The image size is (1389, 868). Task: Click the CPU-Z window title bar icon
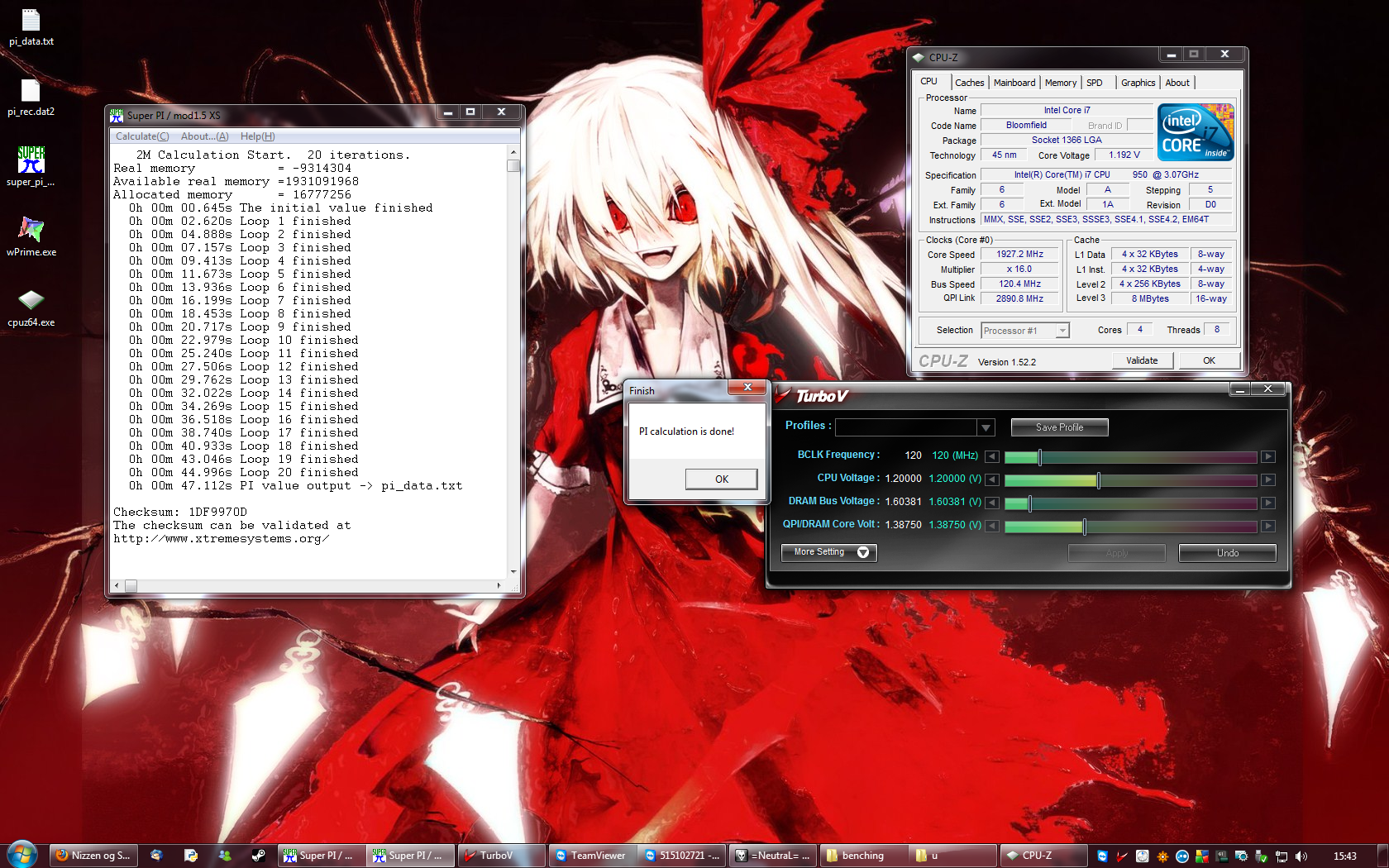[x=918, y=57]
